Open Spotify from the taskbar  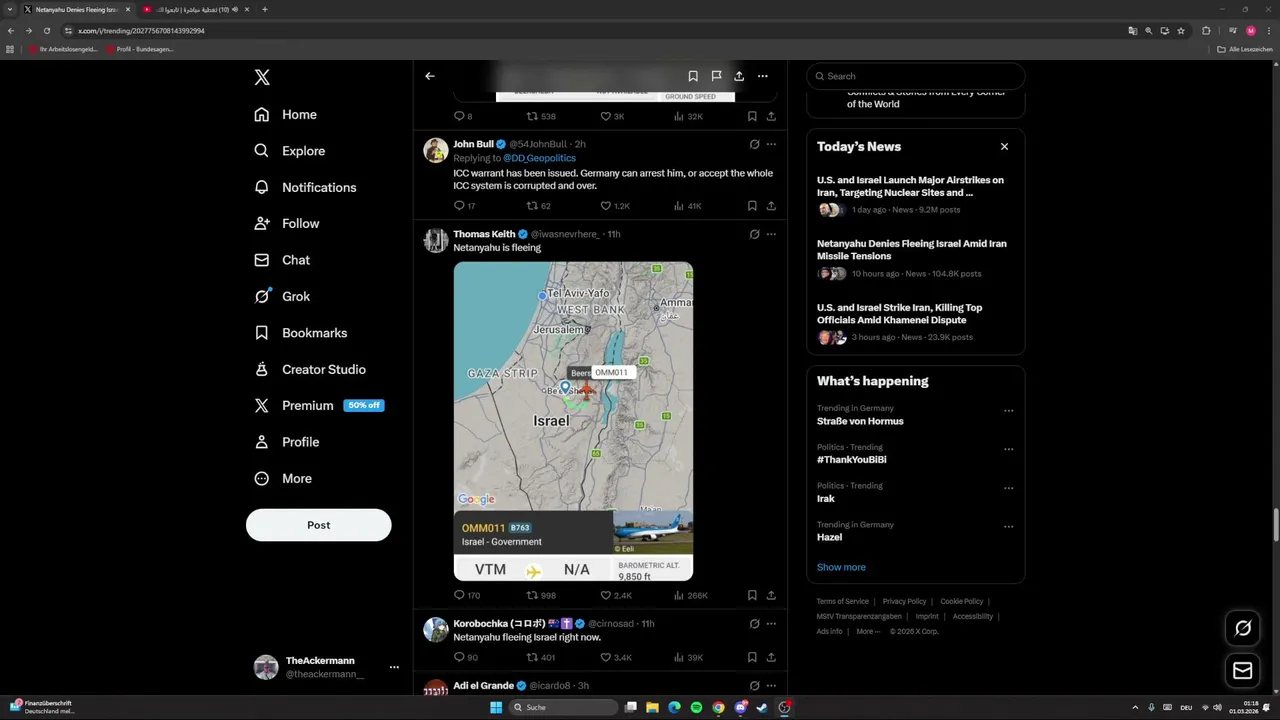[x=696, y=707]
